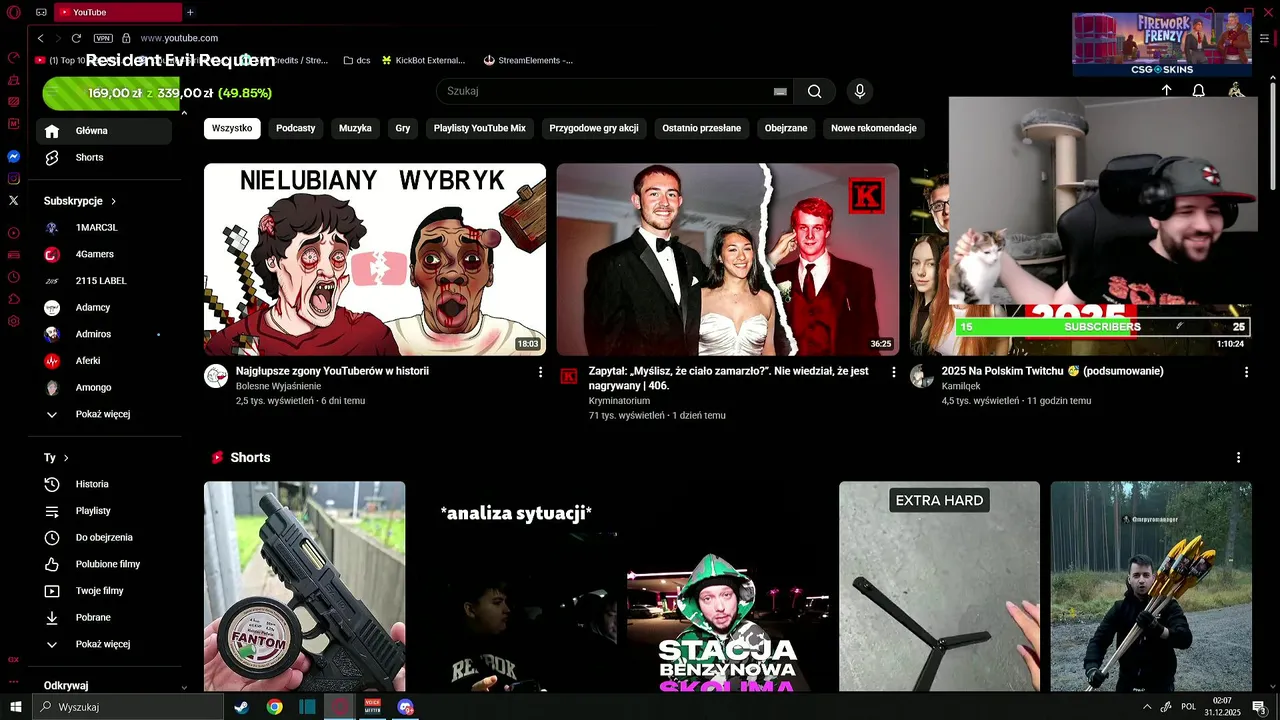Open history clock in Opera sidebar
The width and height of the screenshot is (1280, 720).
tap(14, 277)
